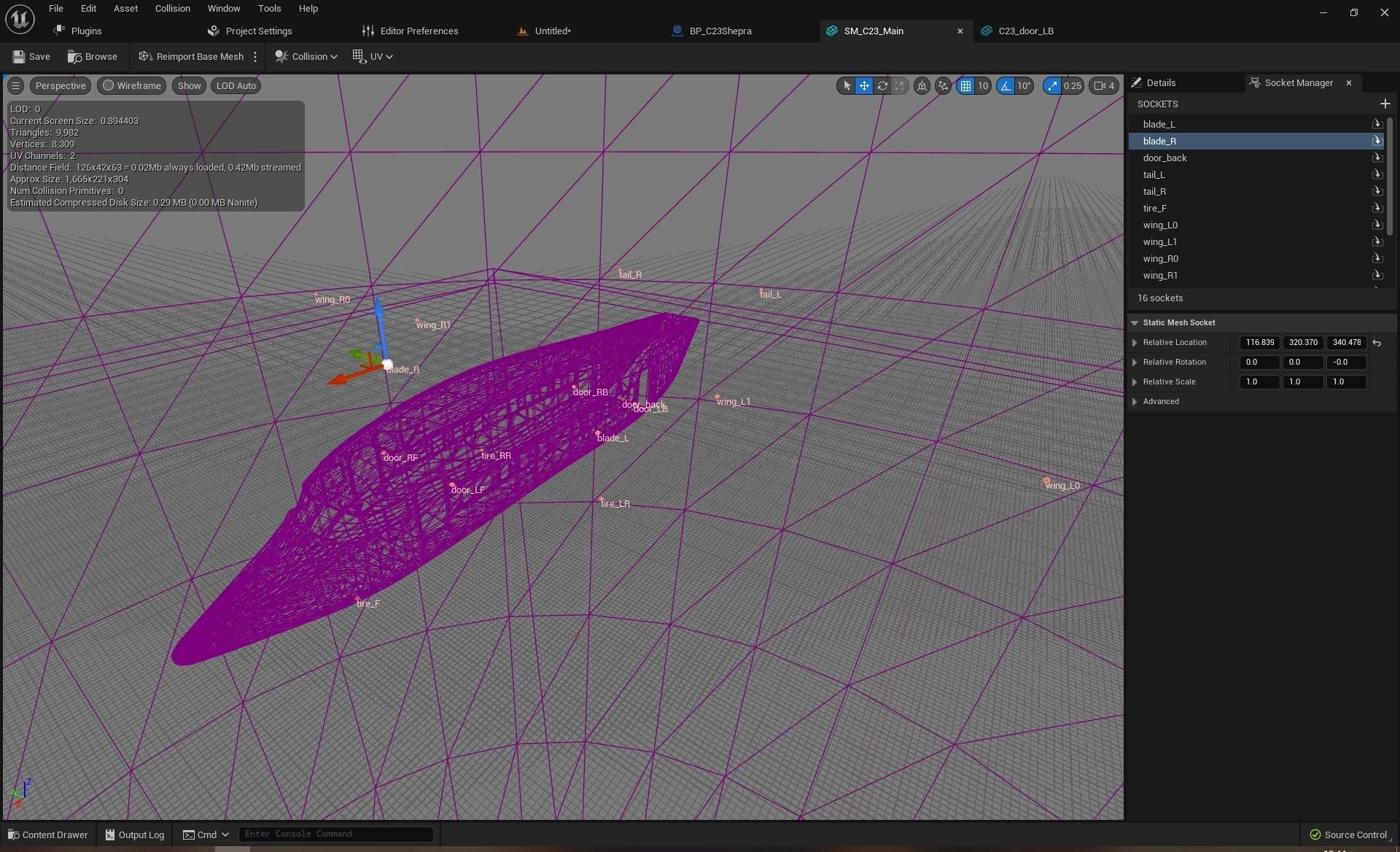This screenshot has height=852, width=1400.
Task: Open the Content Drawer
Action: [x=47, y=834]
